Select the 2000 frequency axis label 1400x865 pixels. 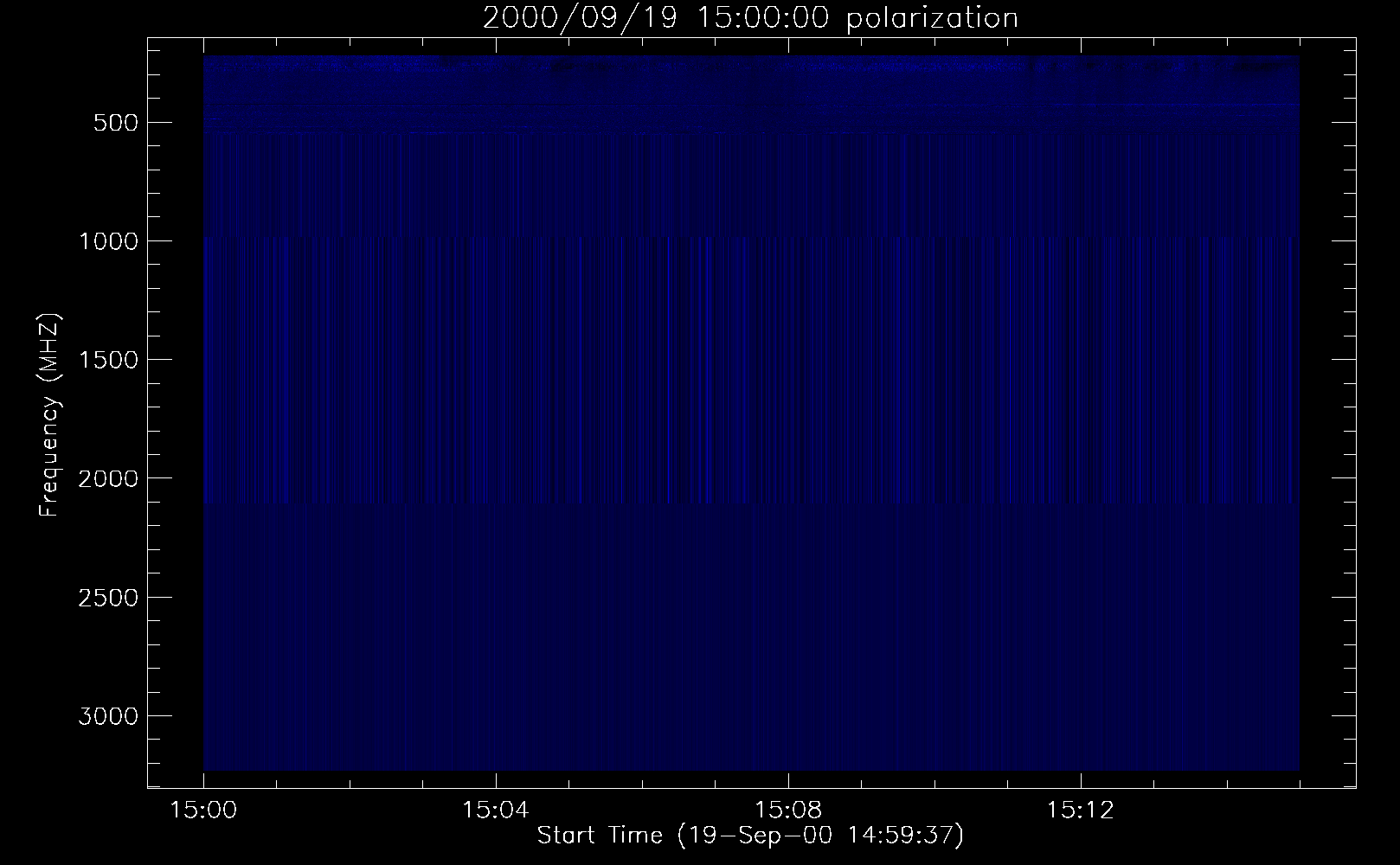point(107,478)
